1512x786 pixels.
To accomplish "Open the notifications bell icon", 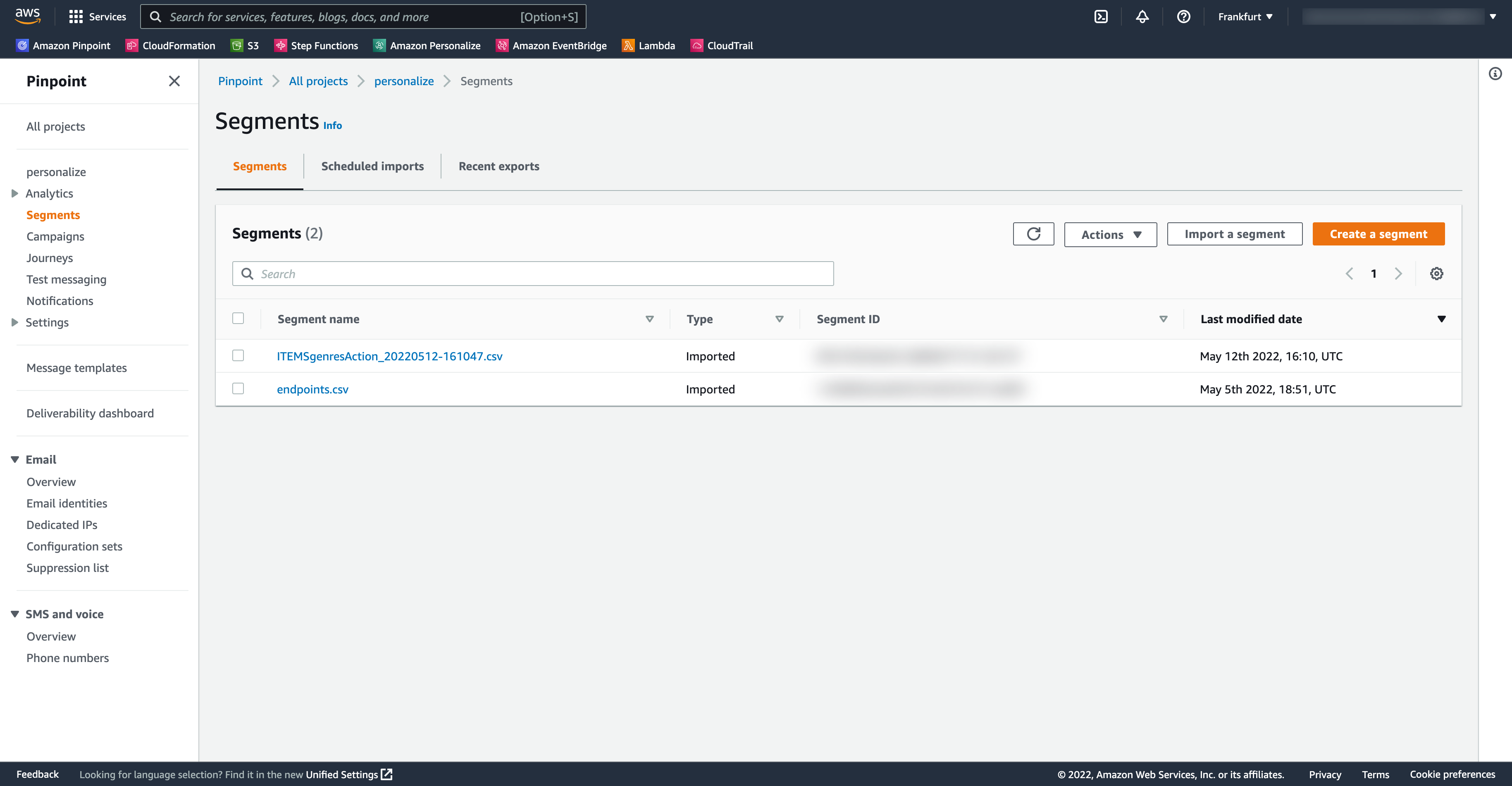I will (x=1142, y=17).
